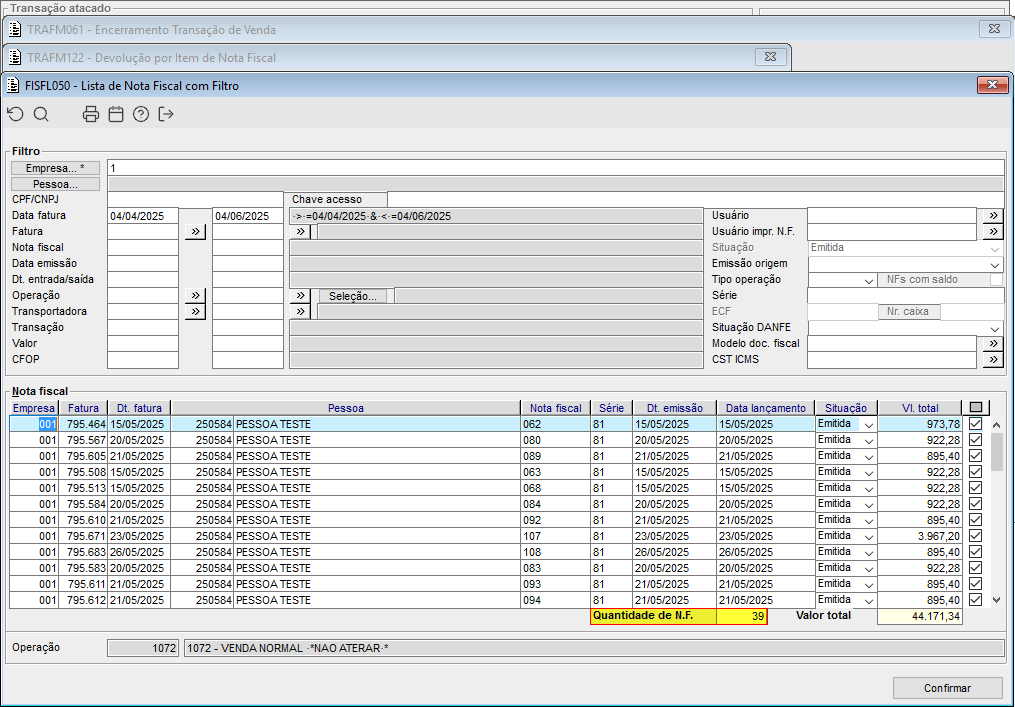Toggle the NFs com saldo checkbox
This screenshot has height=707, width=1015.
coord(996,280)
